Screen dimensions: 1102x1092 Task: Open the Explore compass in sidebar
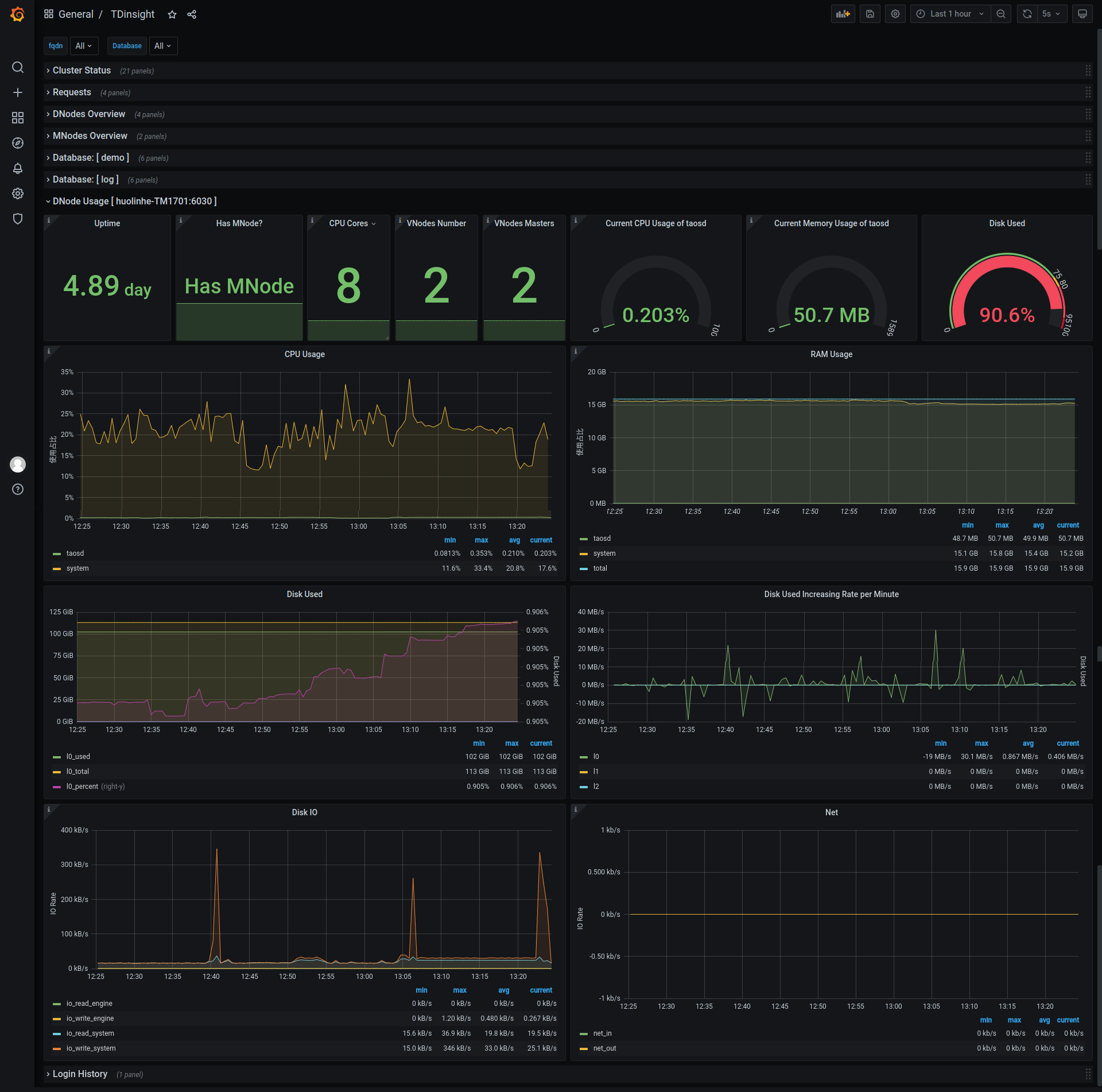pos(18,143)
